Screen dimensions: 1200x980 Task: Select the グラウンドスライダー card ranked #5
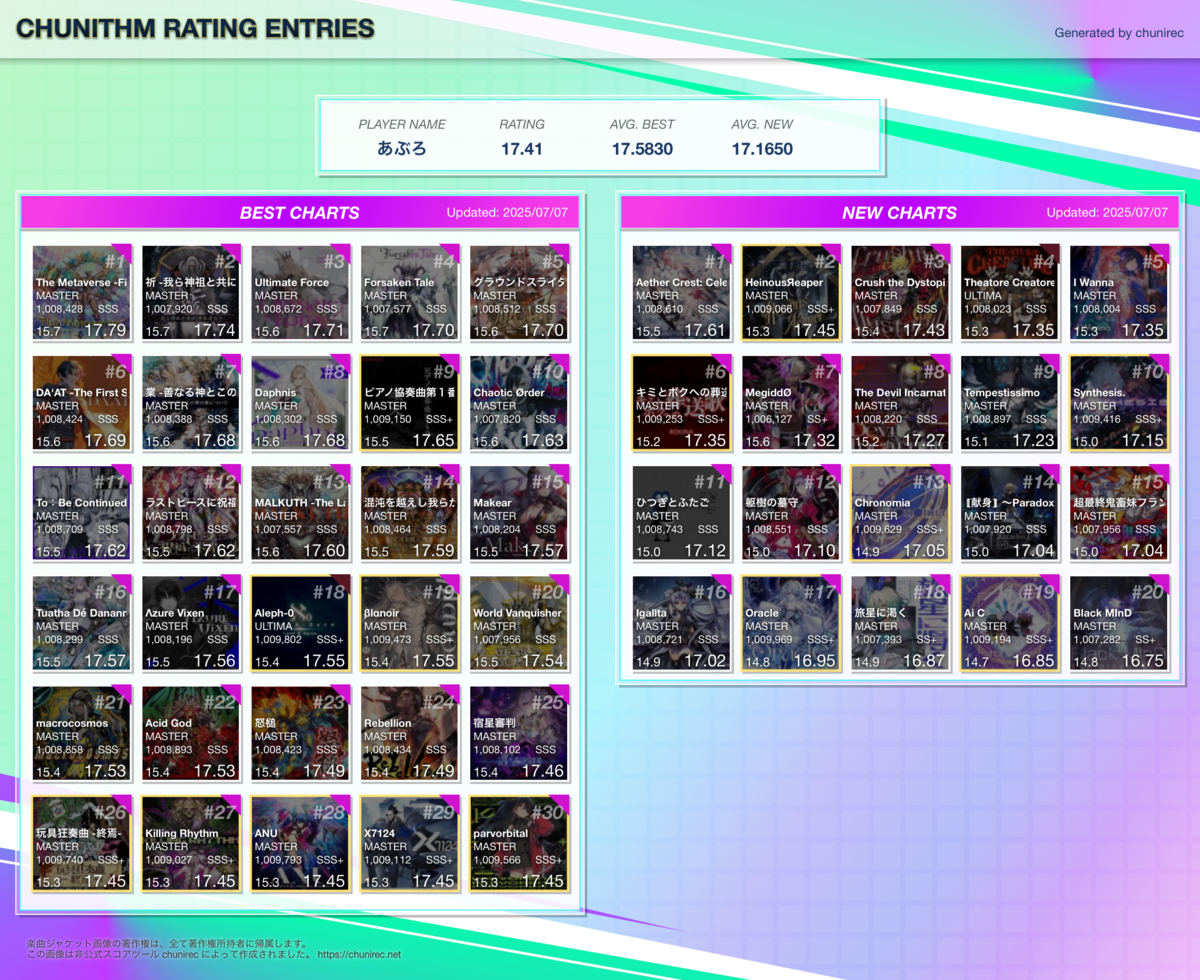[522, 293]
